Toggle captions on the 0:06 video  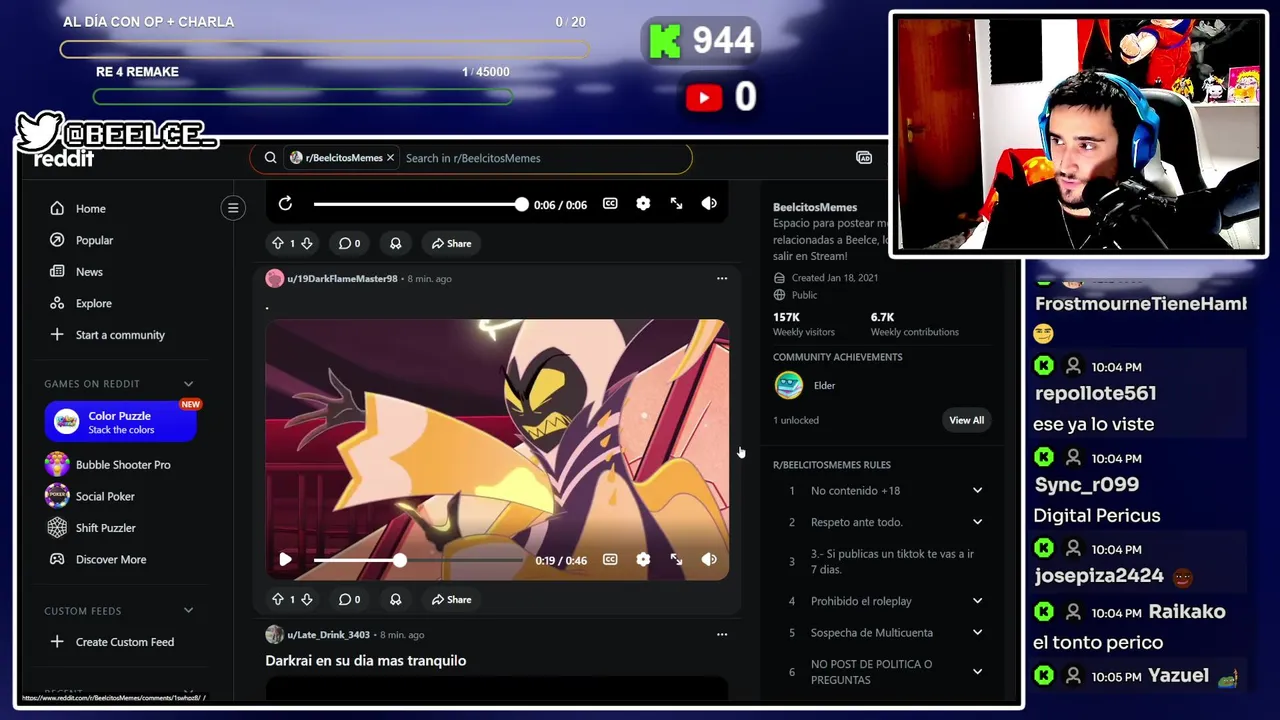point(610,204)
